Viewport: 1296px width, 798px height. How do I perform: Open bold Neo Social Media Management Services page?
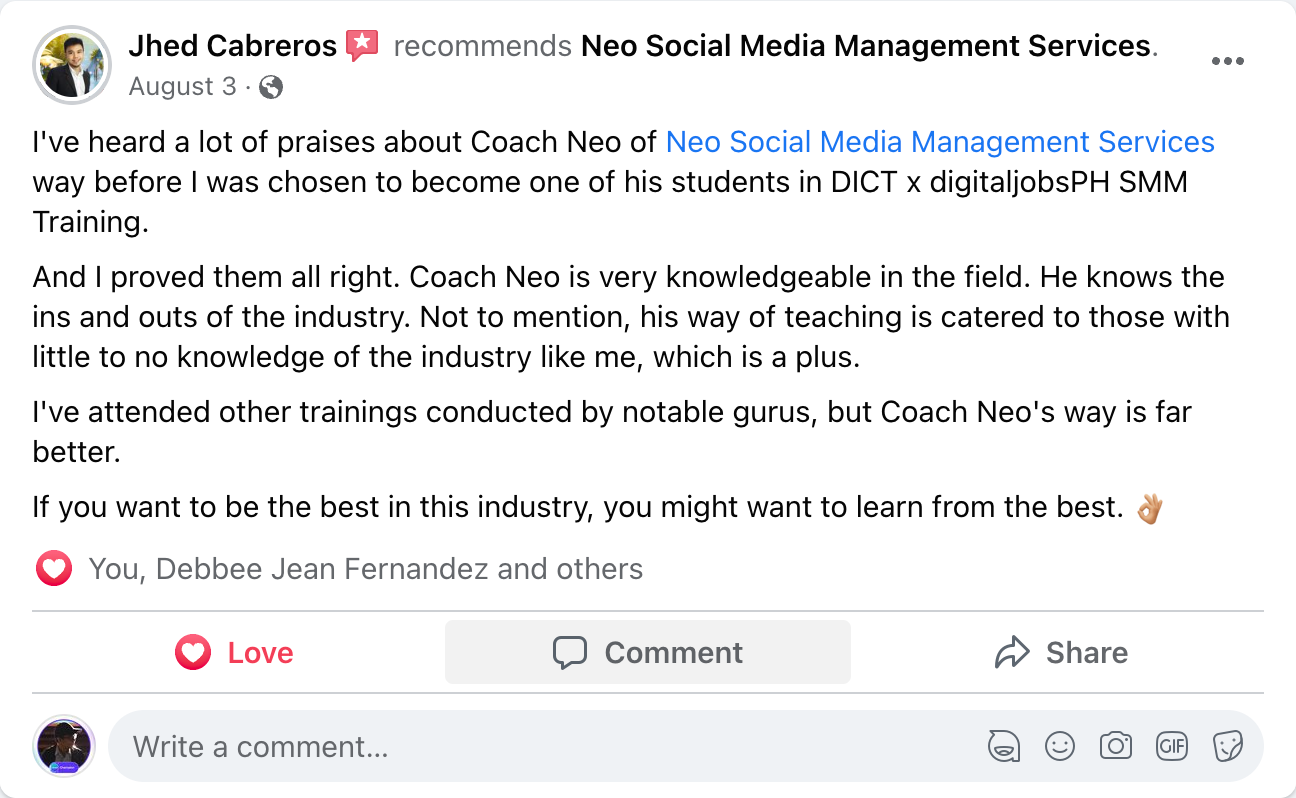click(865, 45)
